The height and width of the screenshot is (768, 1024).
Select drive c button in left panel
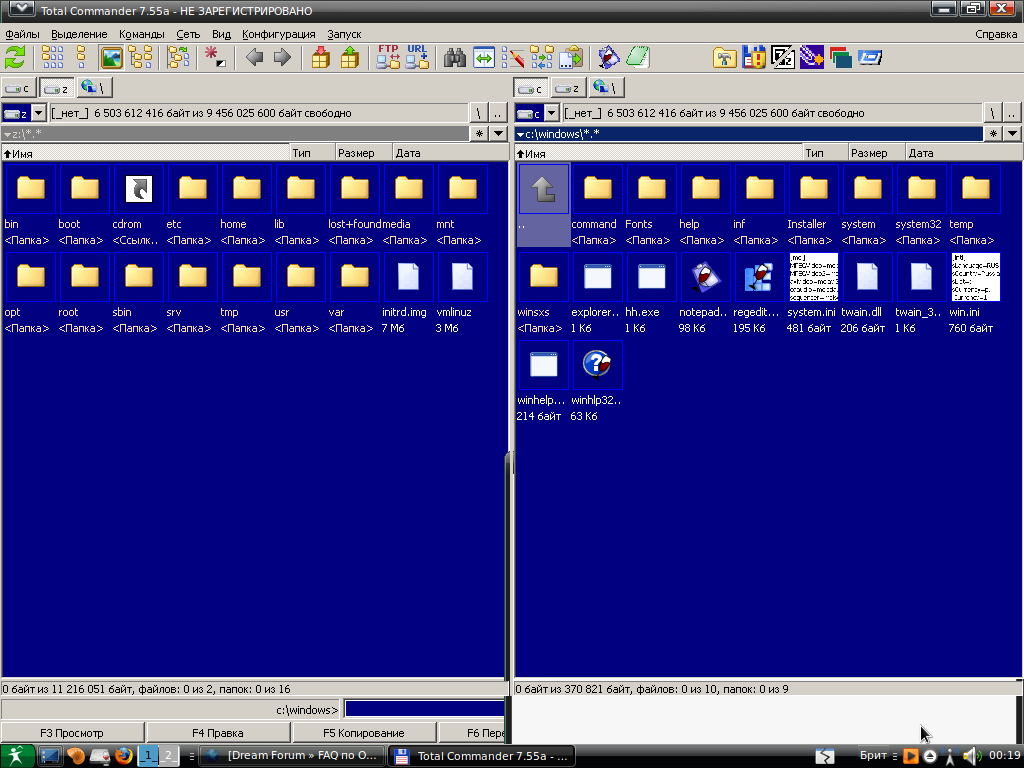pos(18,88)
